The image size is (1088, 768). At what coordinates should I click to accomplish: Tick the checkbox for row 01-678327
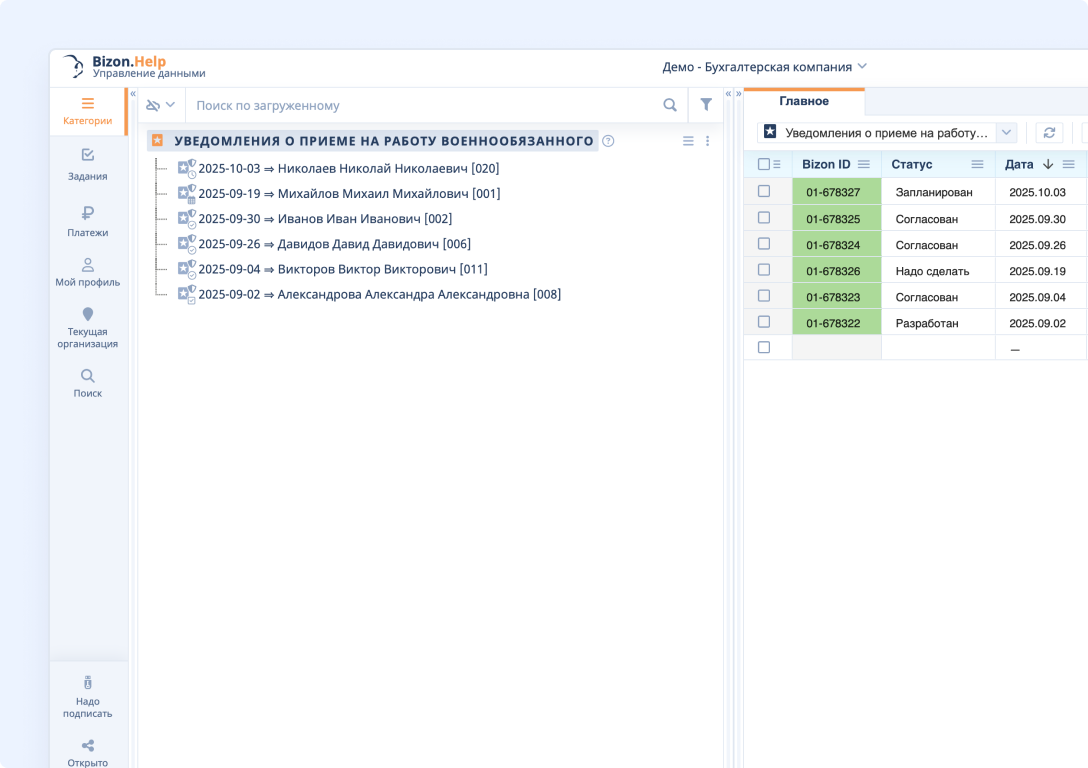(x=764, y=191)
